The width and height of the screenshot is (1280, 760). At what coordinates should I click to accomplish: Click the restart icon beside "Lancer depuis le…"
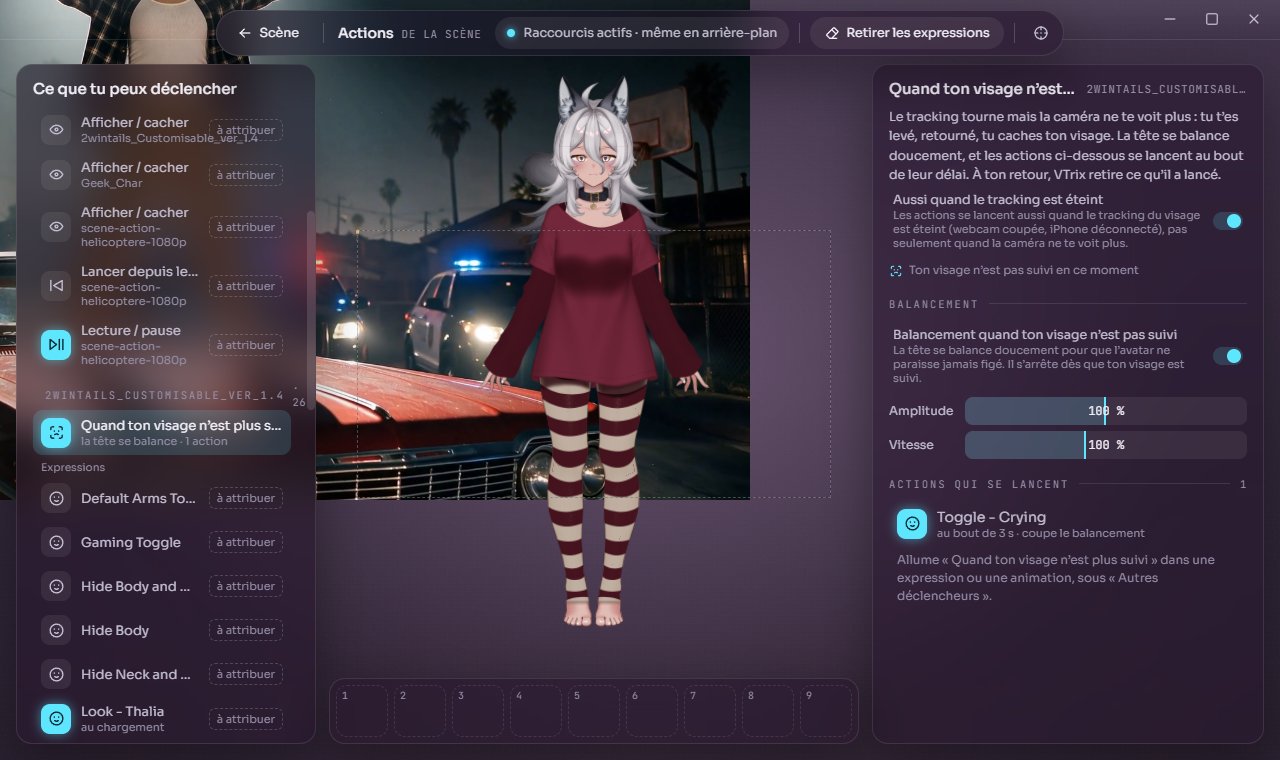pos(56,286)
